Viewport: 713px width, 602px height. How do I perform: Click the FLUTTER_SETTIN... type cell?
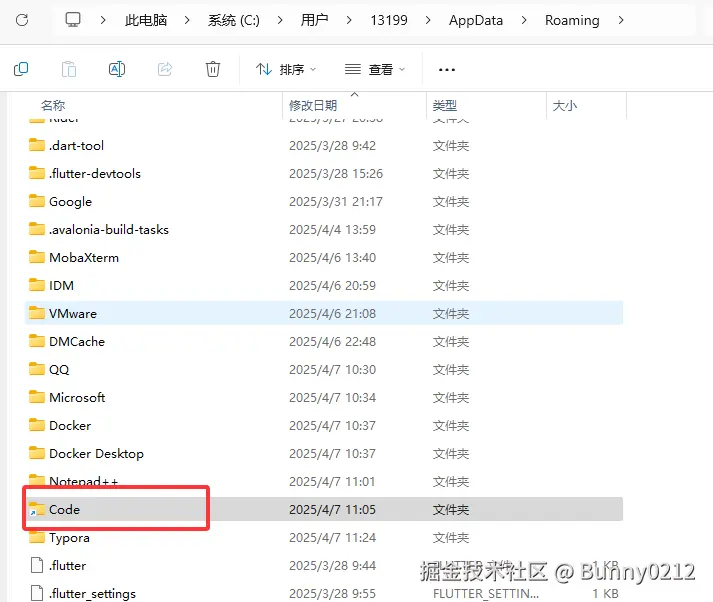point(486,594)
